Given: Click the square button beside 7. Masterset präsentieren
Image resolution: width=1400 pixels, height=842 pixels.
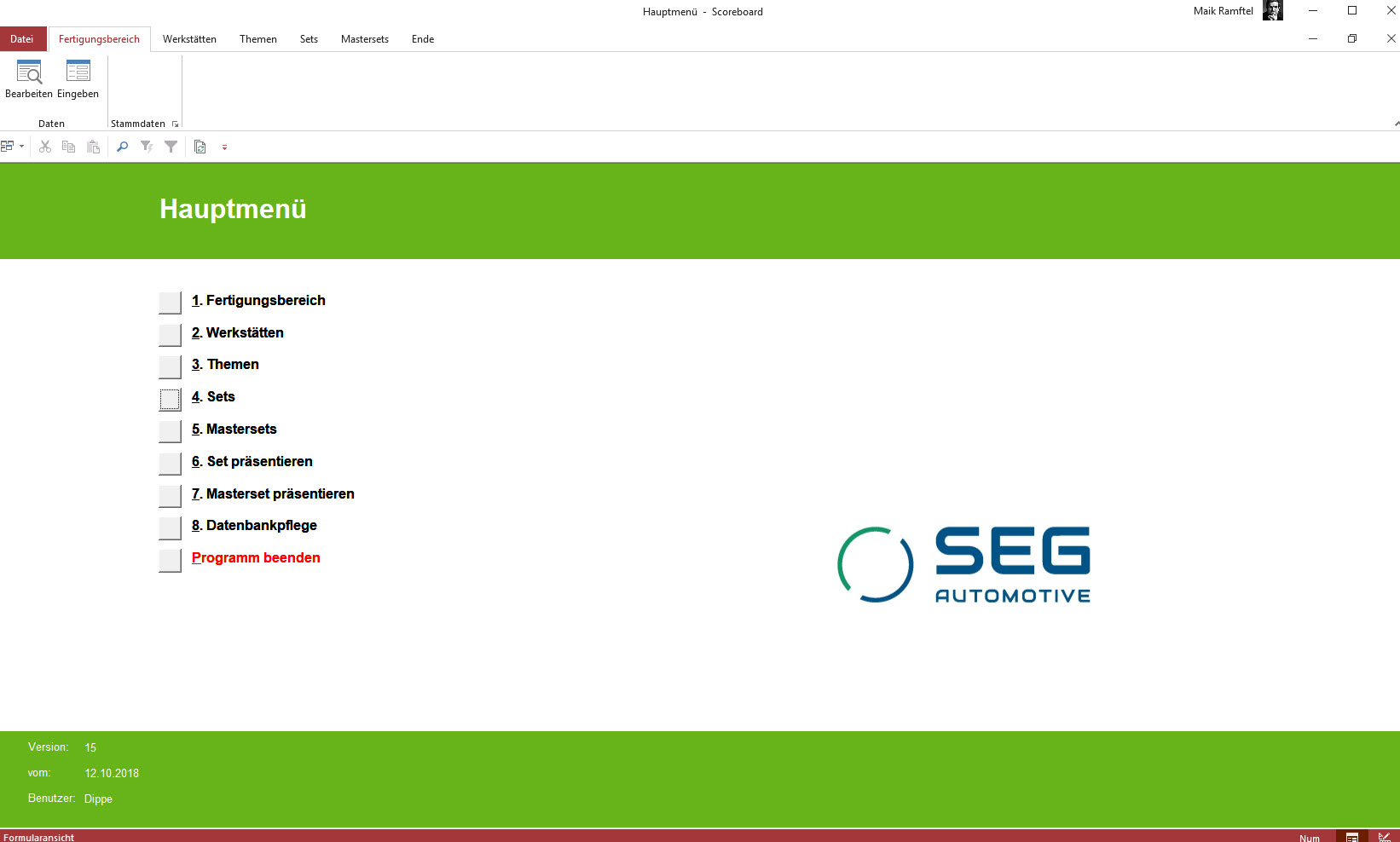Looking at the screenshot, I should pyautogui.click(x=170, y=496).
